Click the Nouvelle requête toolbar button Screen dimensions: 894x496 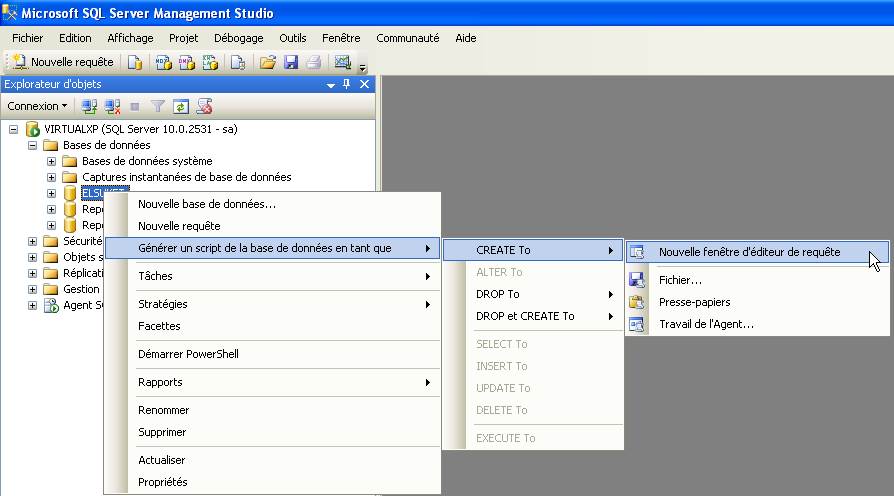point(63,62)
